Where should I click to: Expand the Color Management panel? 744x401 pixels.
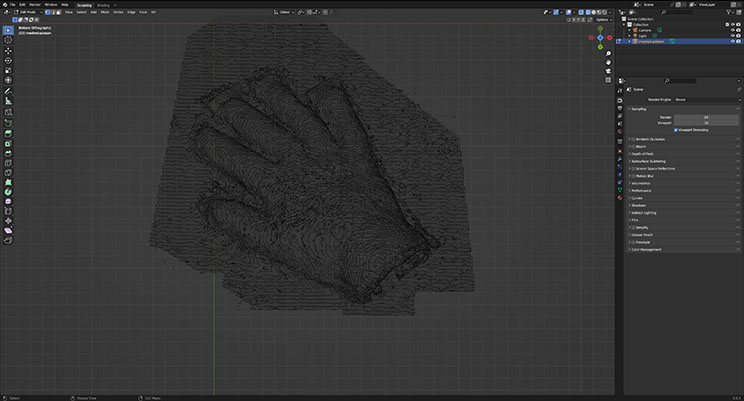[x=648, y=249]
